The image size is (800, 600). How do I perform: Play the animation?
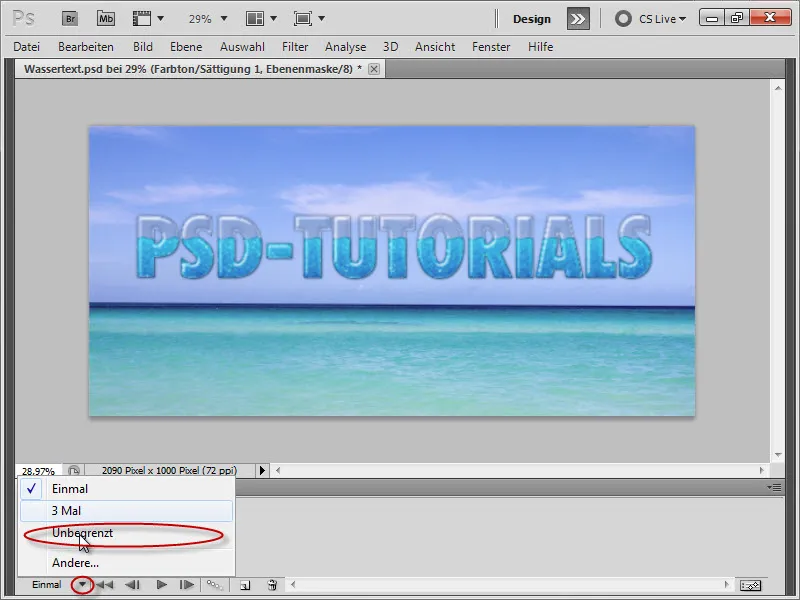[161, 585]
